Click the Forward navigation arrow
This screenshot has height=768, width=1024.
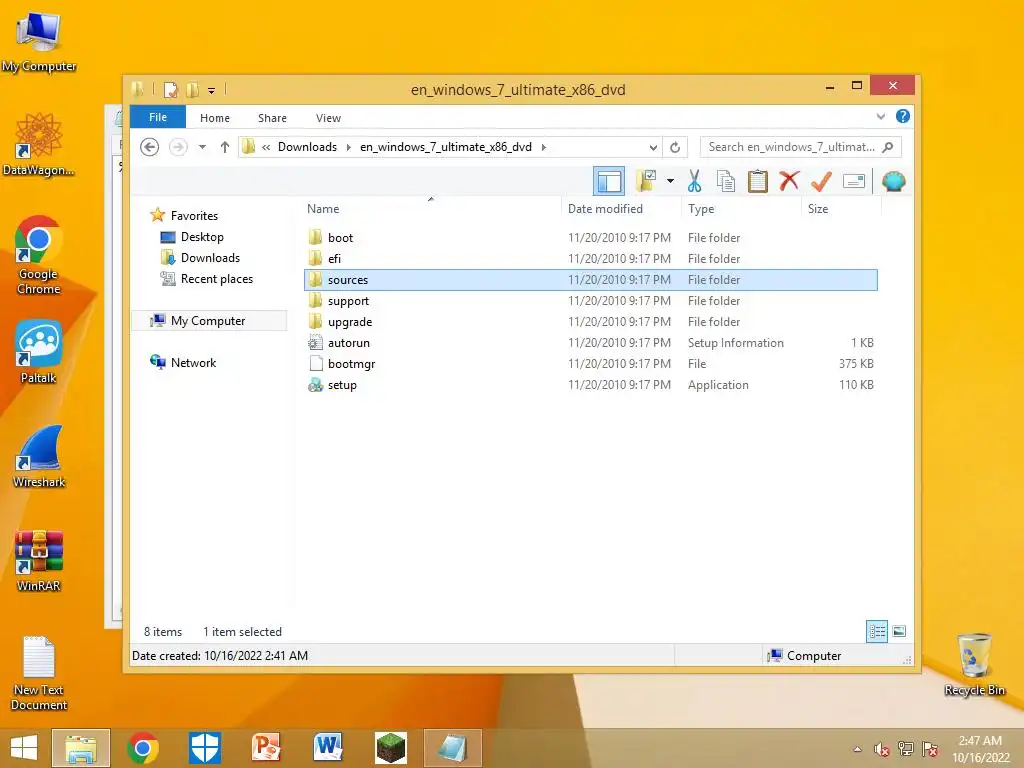tap(178, 147)
